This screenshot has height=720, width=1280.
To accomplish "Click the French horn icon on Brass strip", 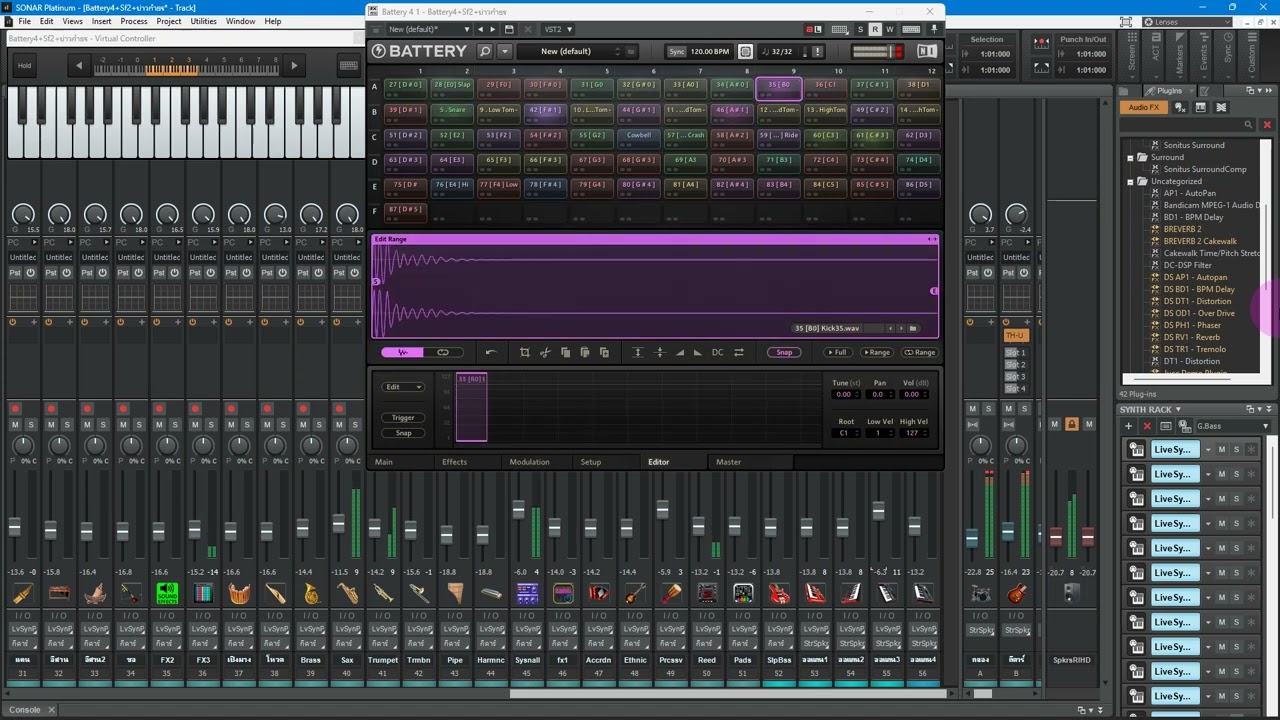I will 311,594.
